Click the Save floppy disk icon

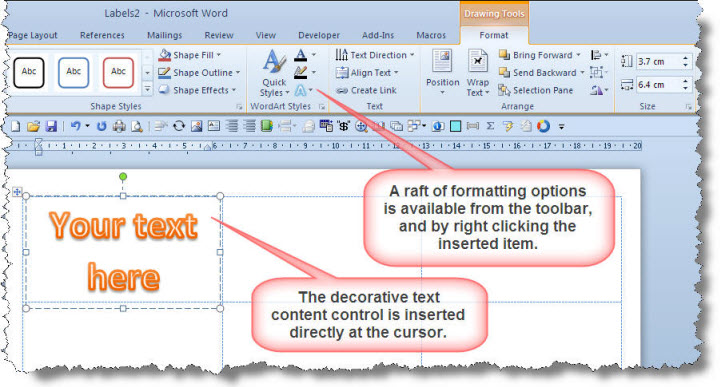[x=51, y=126]
